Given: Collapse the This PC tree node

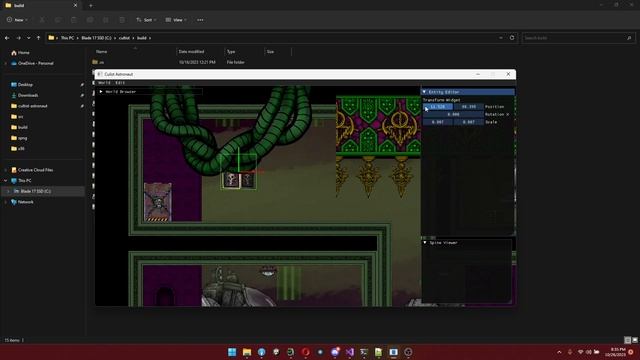Looking at the screenshot, I should pyautogui.click(x=6, y=180).
